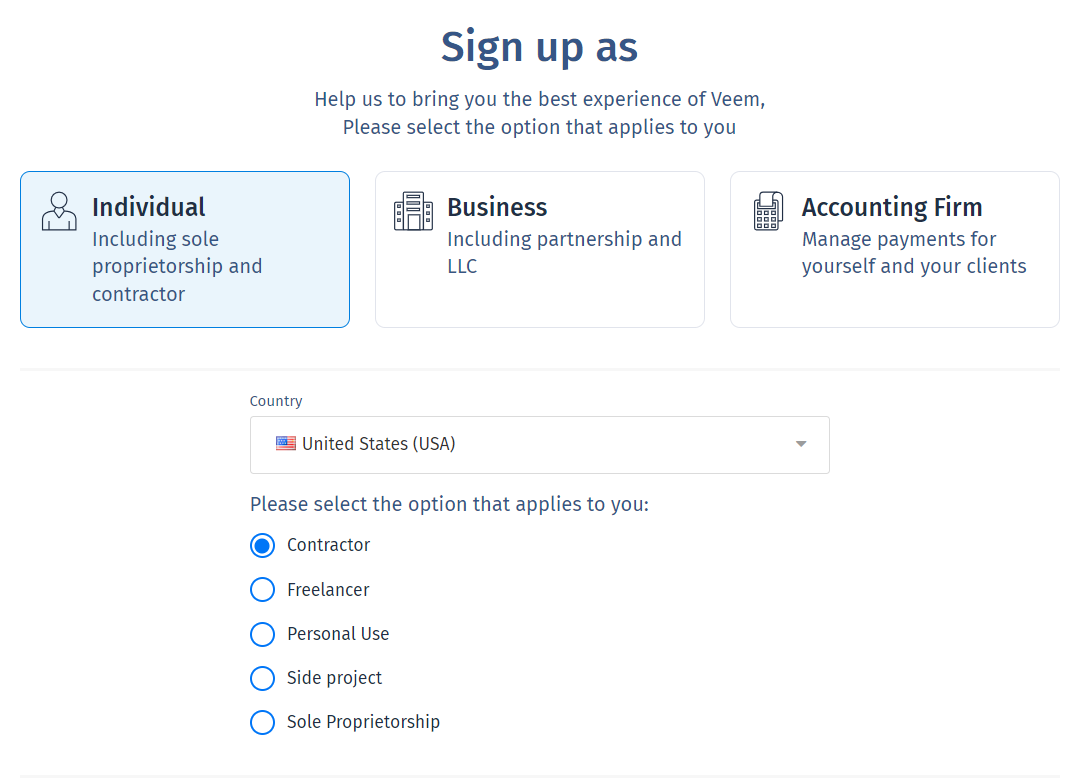Click the person icon on the Individual card
This screenshot has height=782, width=1071.
click(59, 210)
